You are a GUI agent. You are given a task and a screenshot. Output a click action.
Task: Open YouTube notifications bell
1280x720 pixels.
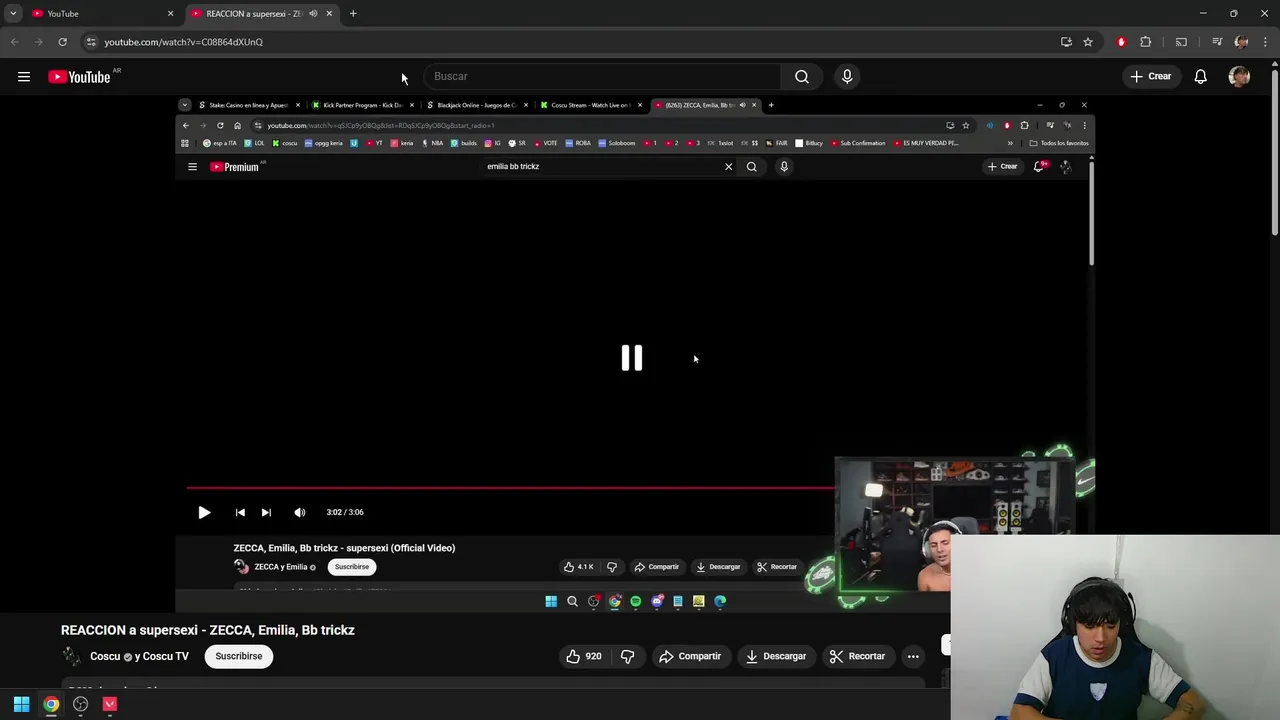coord(1200,77)
